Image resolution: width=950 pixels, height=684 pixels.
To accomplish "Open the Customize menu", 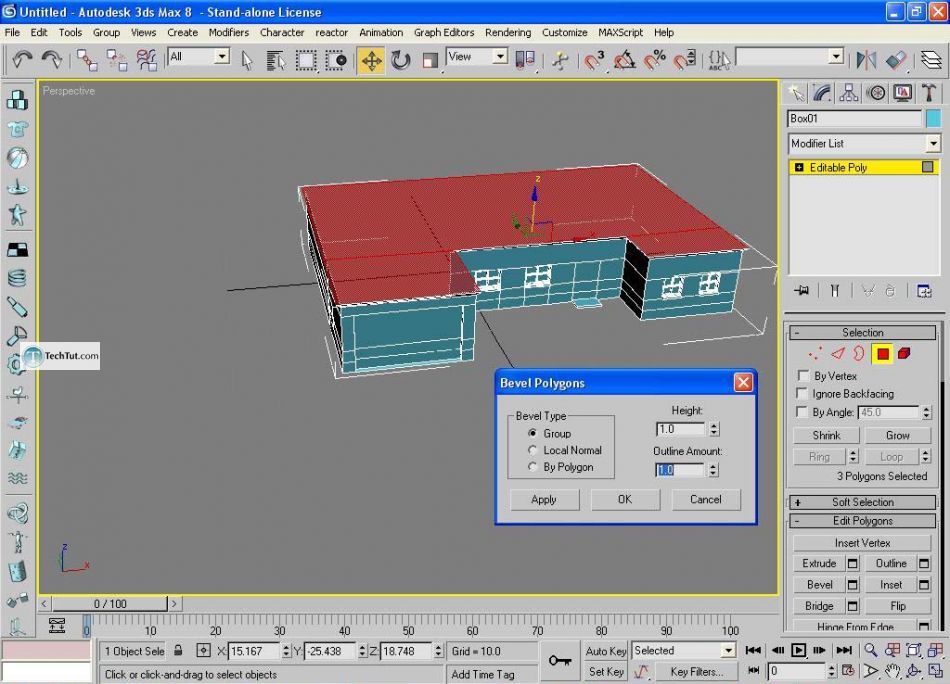I will pos(564,33).
